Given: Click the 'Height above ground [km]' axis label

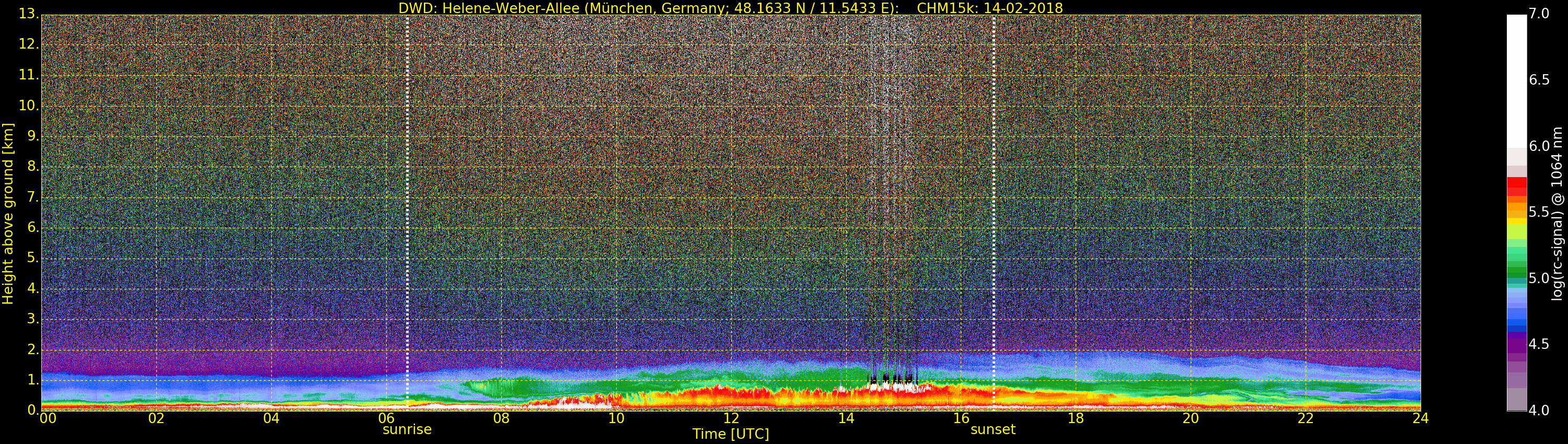Looking at the screenshot, I should tap(8, 214).
